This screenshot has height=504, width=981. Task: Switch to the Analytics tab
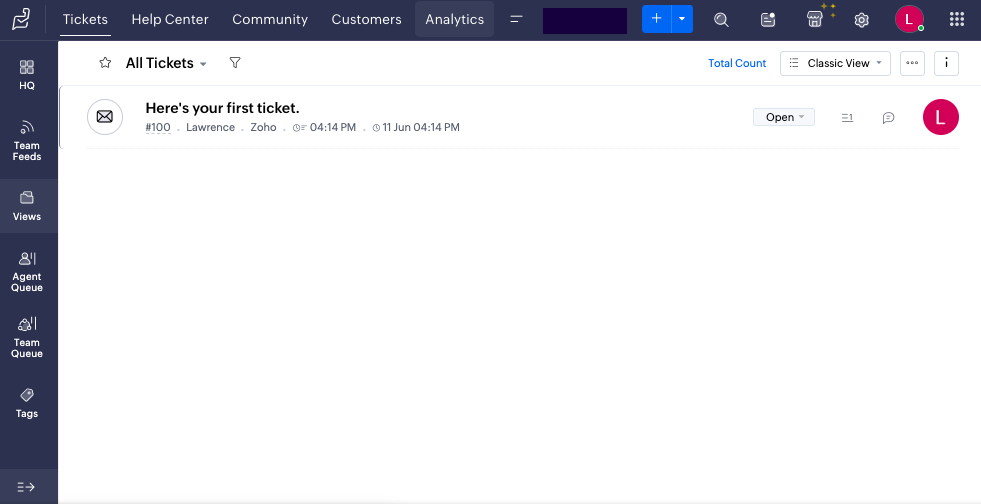coord(454,19)
